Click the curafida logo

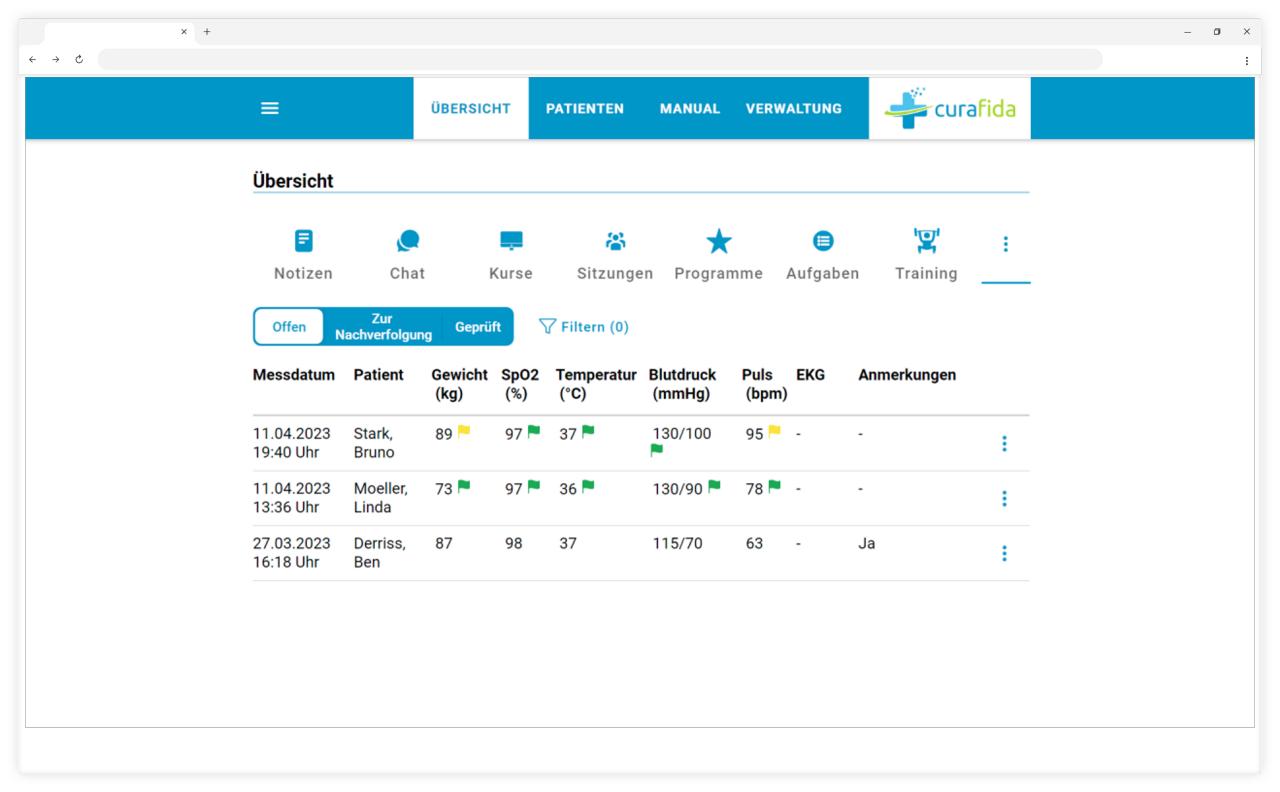[950, 108]
